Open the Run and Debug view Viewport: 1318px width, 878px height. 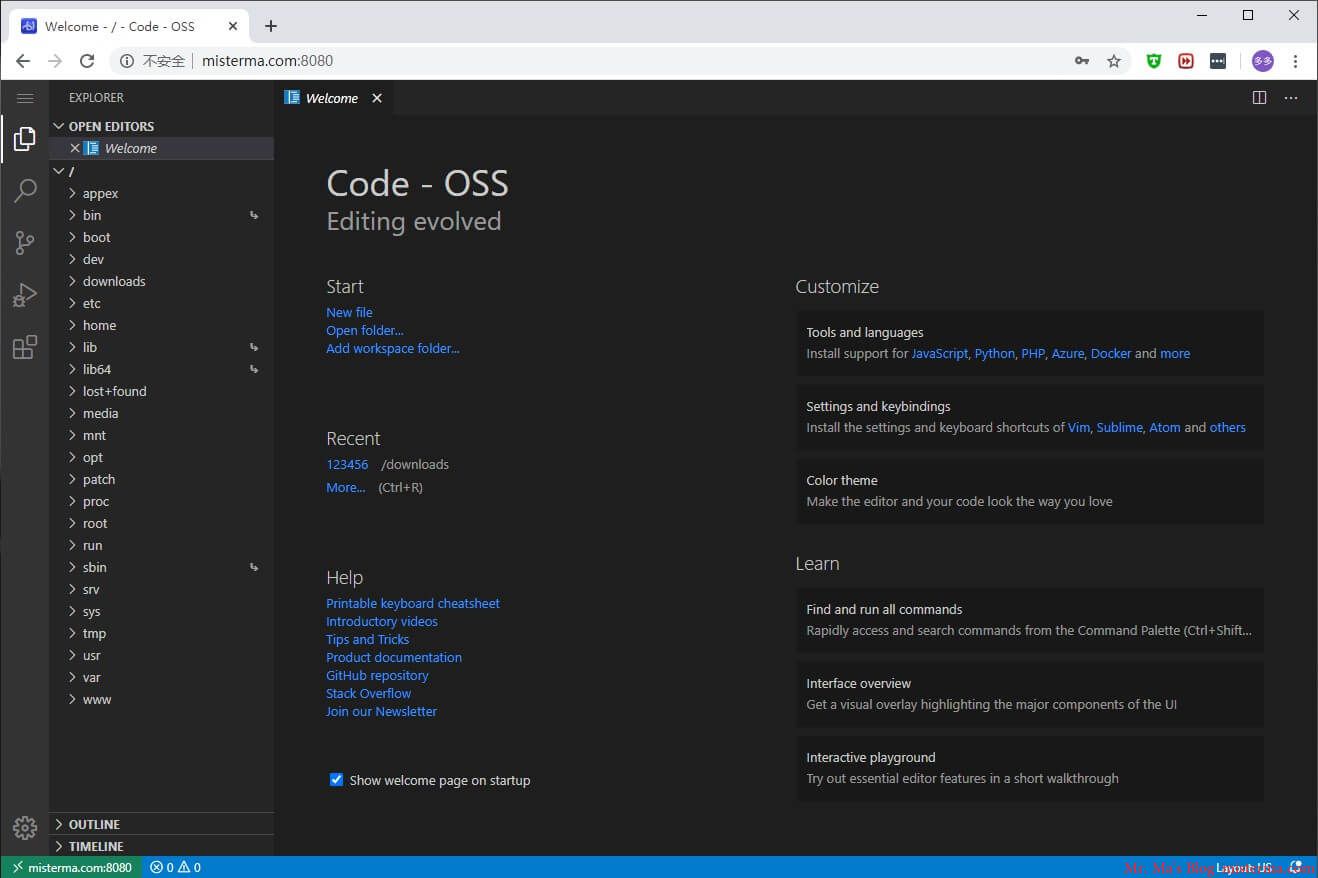pos(25,295)
